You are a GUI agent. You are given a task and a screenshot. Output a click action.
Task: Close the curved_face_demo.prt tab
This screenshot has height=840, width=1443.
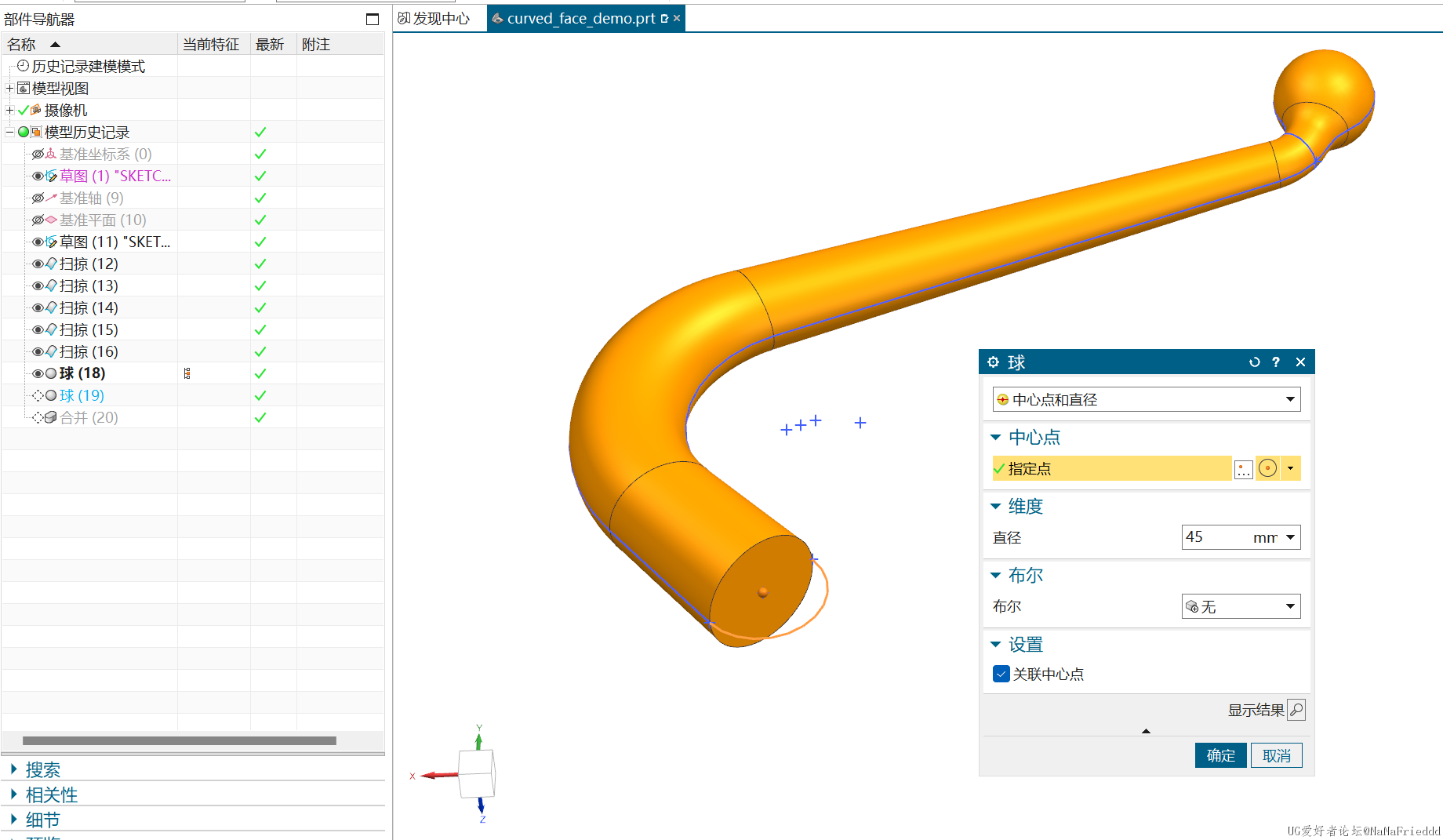(x=677, y=18)
